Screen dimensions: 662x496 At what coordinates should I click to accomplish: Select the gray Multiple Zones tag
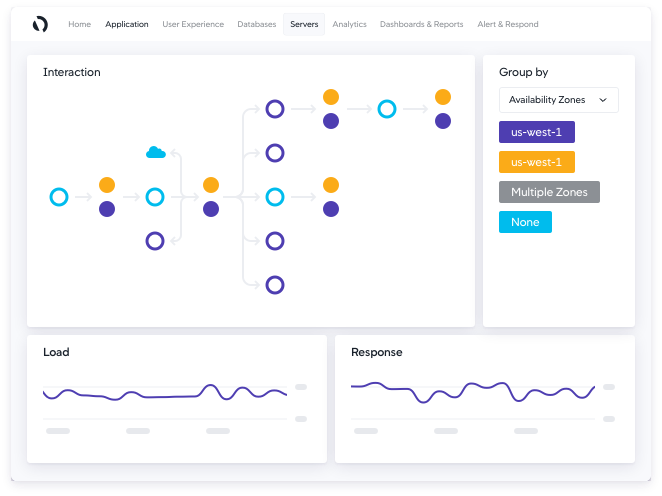[x=549, y=192]
